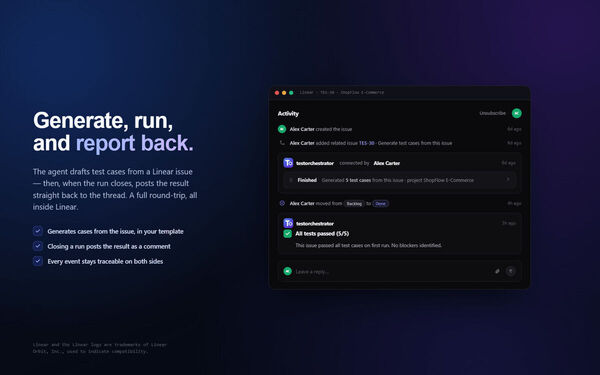Attach a file with the paperclip icon
600x375 pixels.
coord(497,271)
